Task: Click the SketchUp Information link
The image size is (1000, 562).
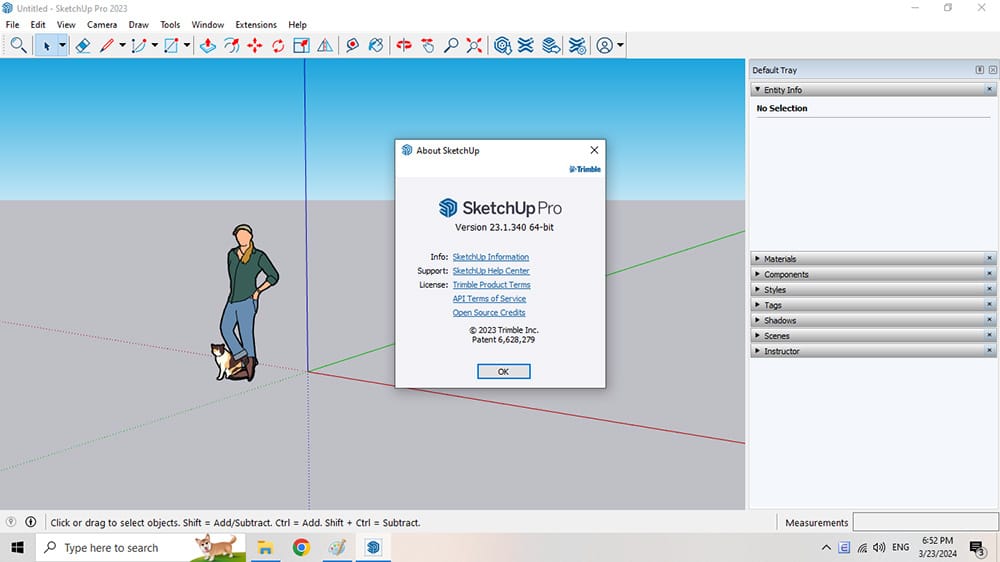Action: coord(490,257)
